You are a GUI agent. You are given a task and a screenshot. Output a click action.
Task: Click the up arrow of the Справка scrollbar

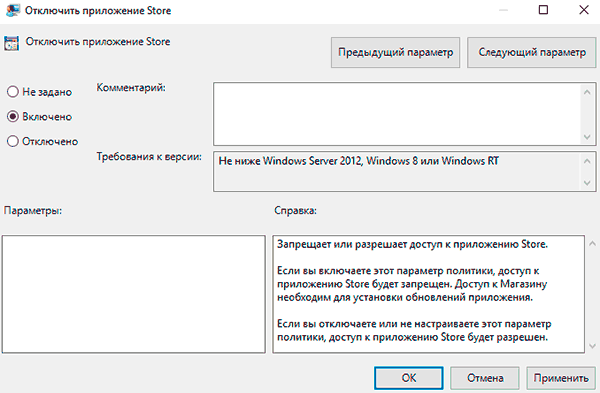coord(592,243)
